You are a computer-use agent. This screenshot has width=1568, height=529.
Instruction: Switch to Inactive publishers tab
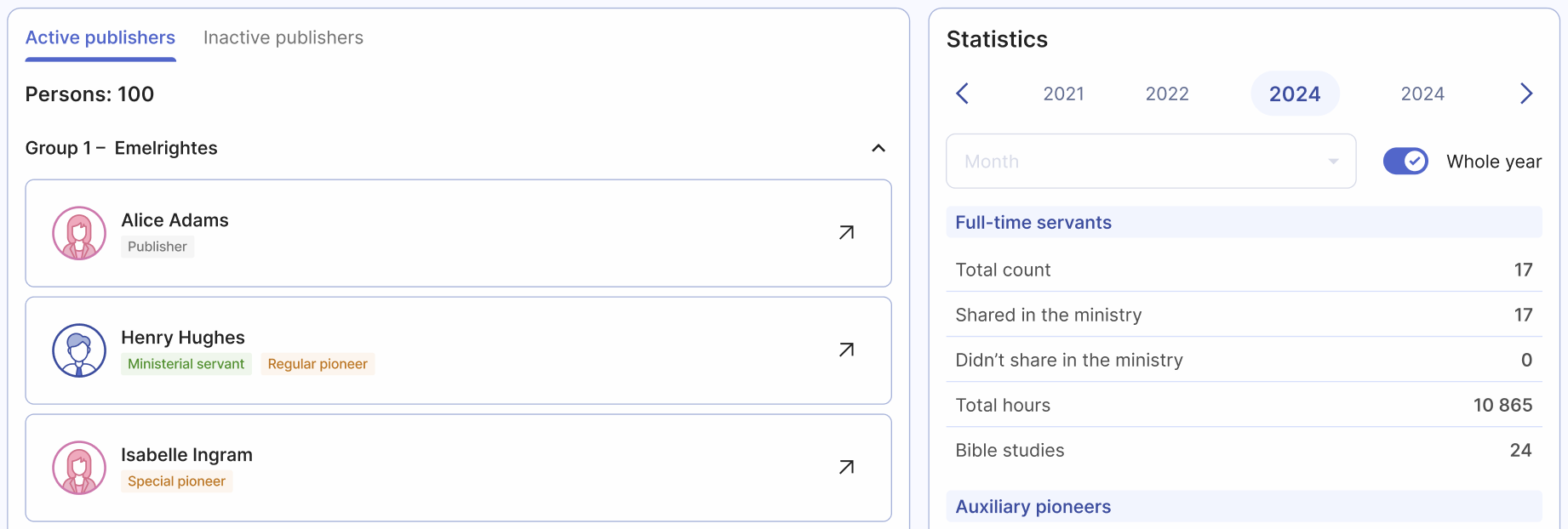point(283,37)
